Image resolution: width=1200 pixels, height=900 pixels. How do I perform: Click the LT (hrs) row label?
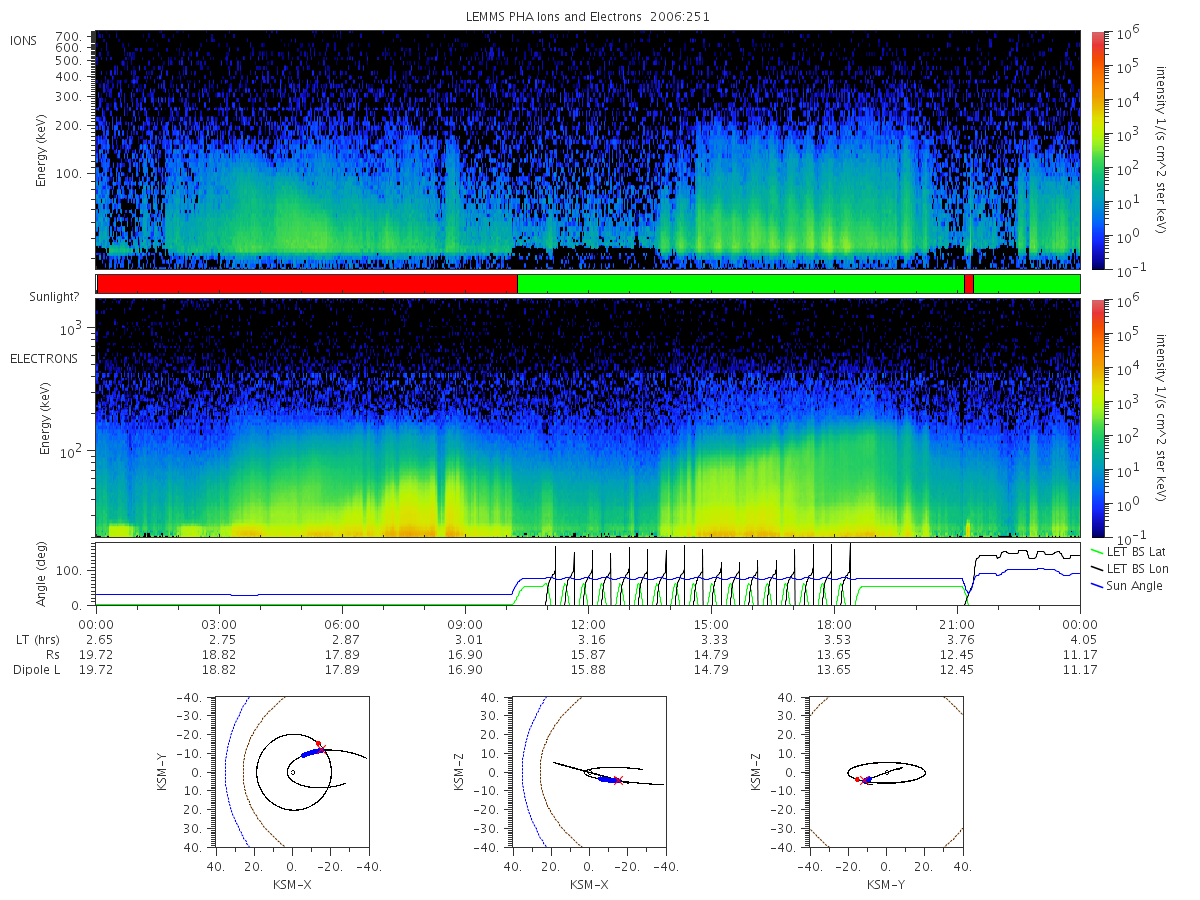(x=39, y=640)
